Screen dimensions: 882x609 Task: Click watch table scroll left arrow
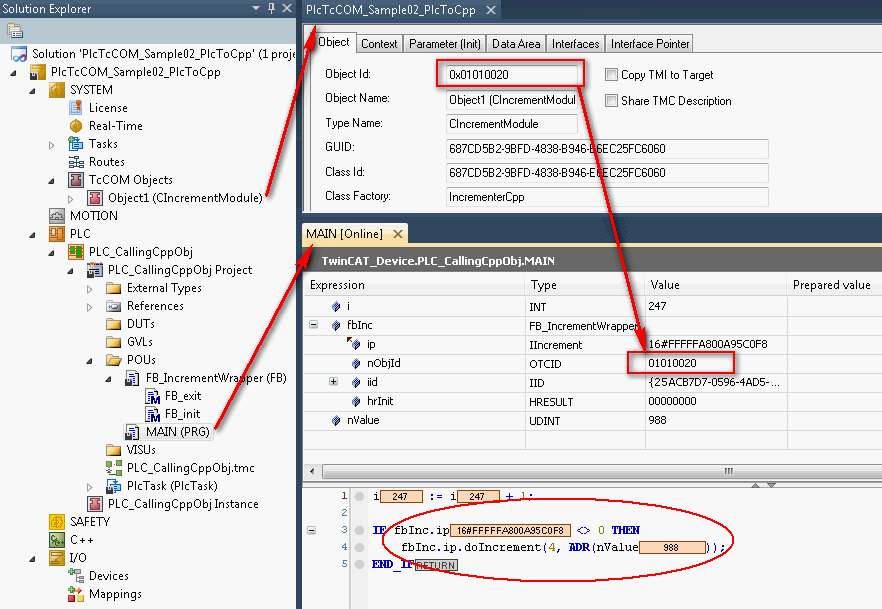tap(312, 471)
